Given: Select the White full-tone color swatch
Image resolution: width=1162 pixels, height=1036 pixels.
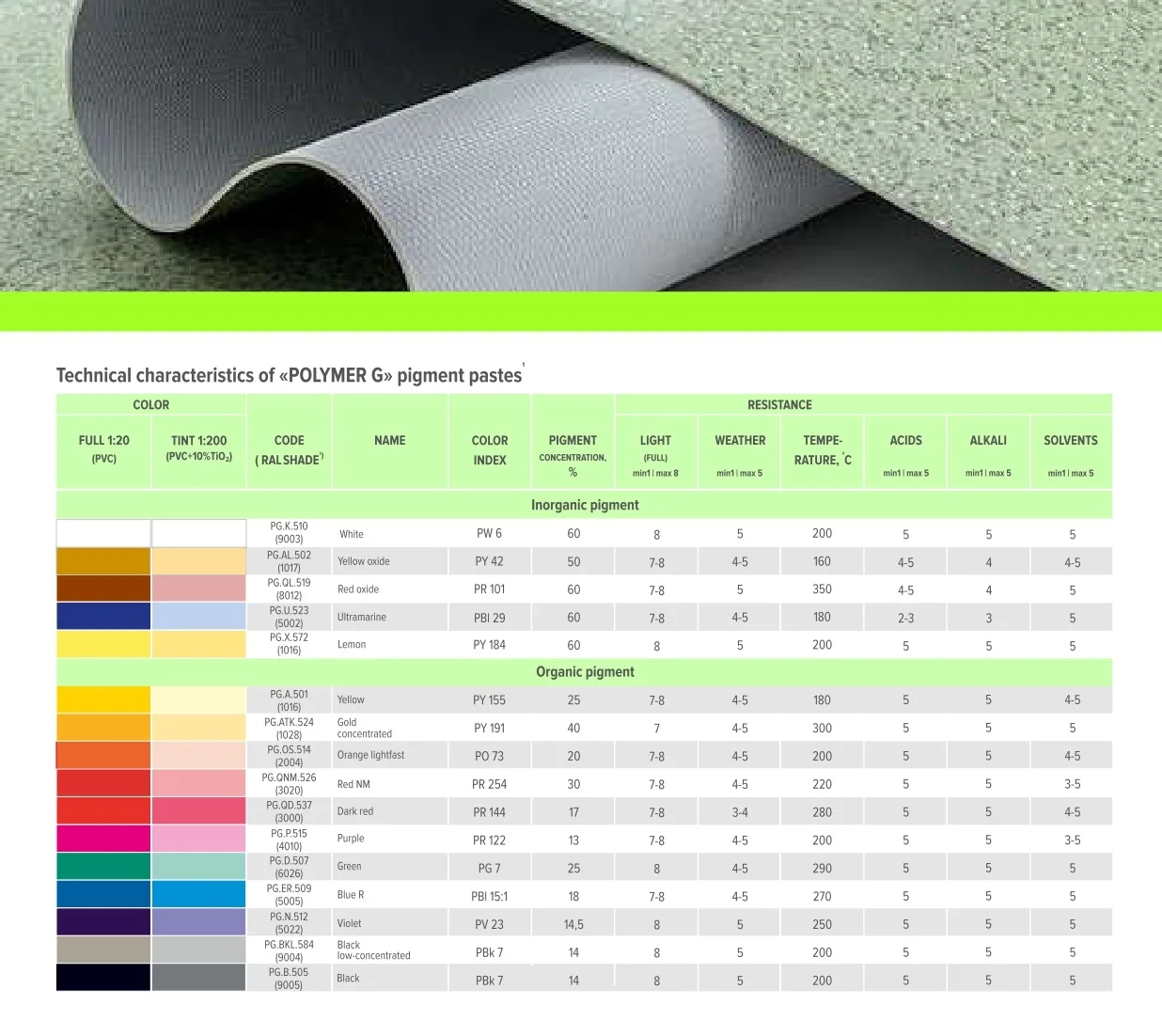Looking at the screenshot, I should [x=103, y=532].
